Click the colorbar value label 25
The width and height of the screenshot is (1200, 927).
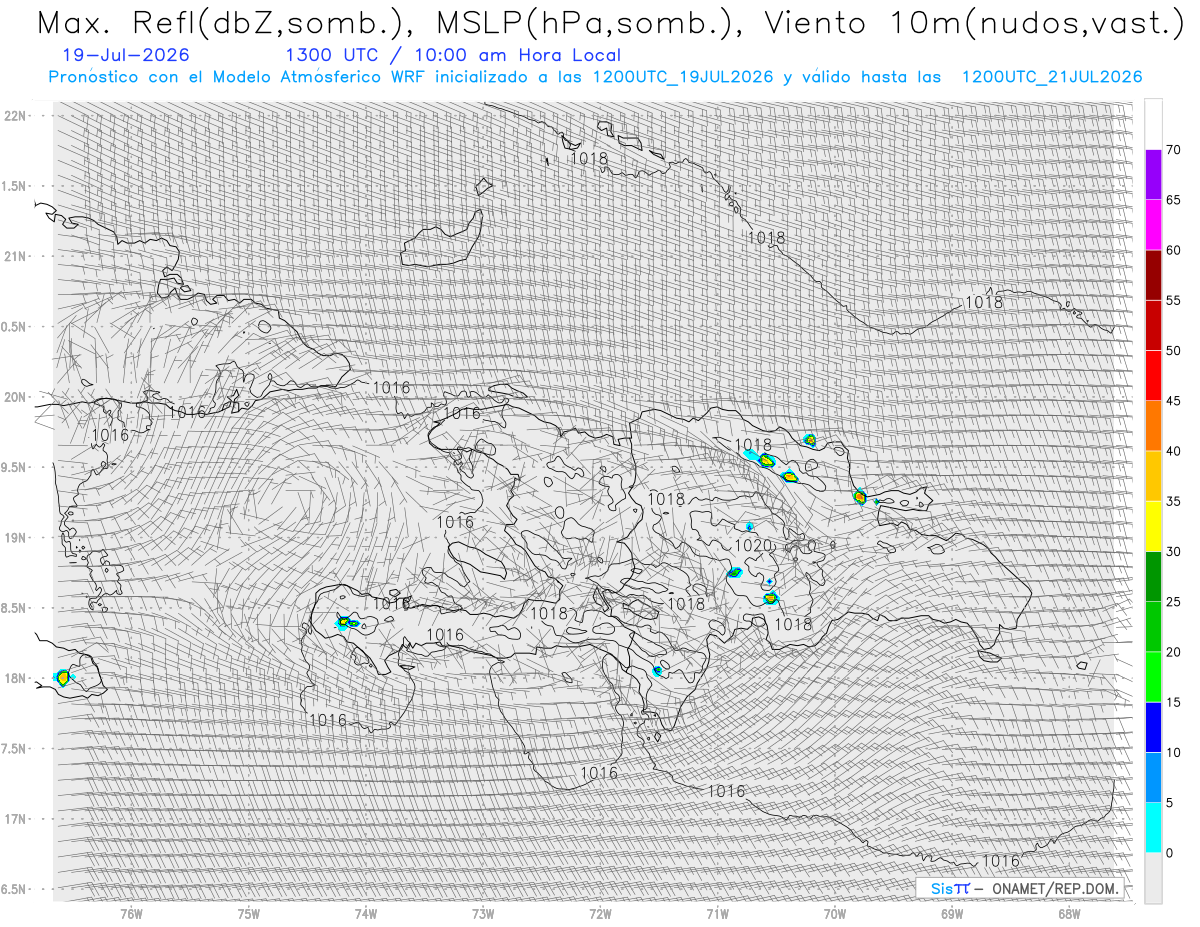coord(1173,601)
